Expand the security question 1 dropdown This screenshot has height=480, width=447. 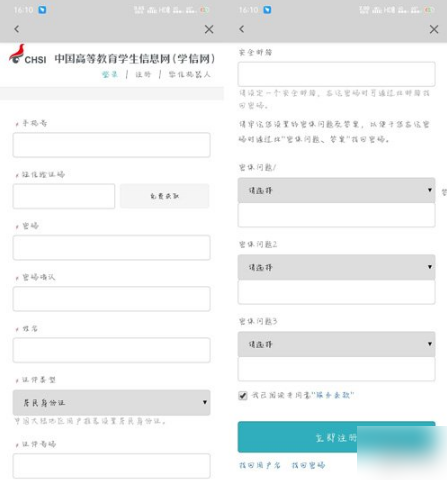click(336, 190)
